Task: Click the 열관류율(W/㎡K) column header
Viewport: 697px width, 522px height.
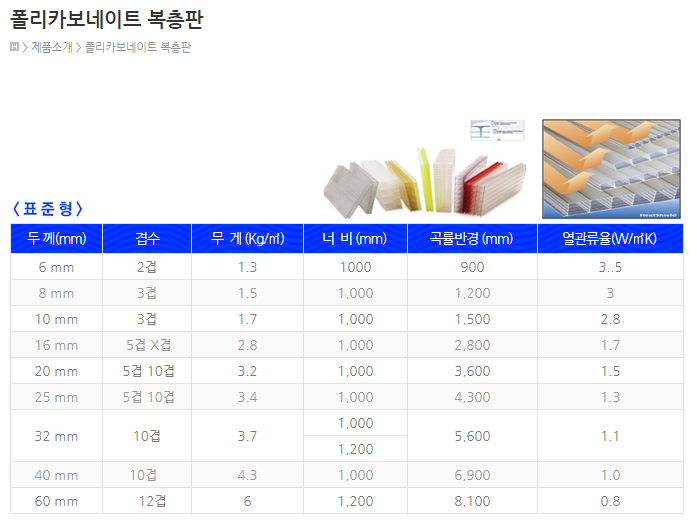Action: click(x=610, y=239)
